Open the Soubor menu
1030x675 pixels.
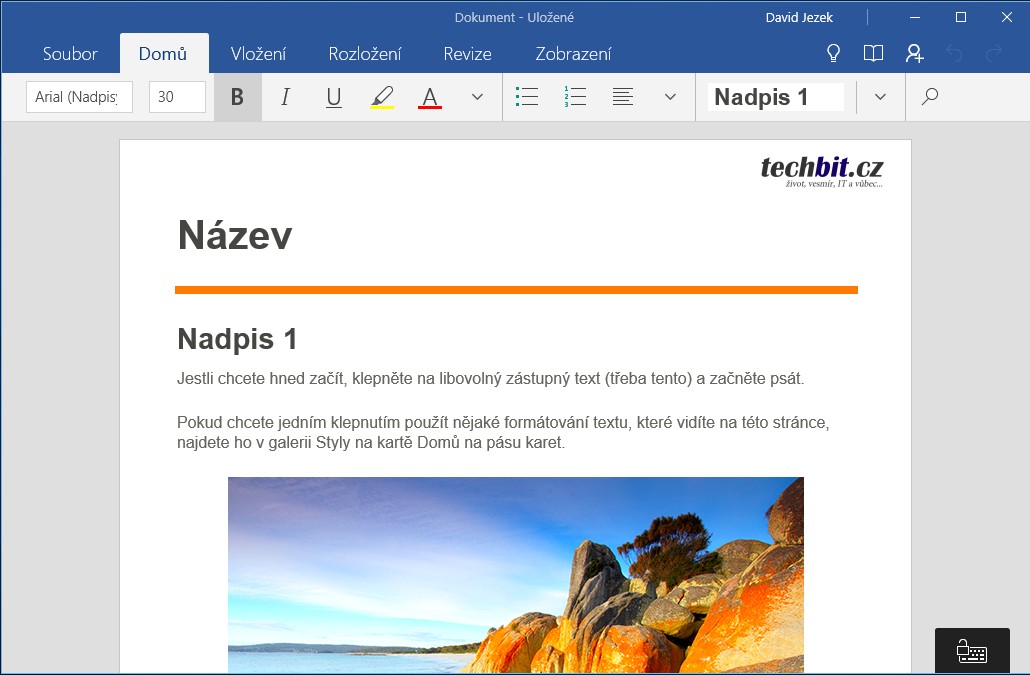70,54
